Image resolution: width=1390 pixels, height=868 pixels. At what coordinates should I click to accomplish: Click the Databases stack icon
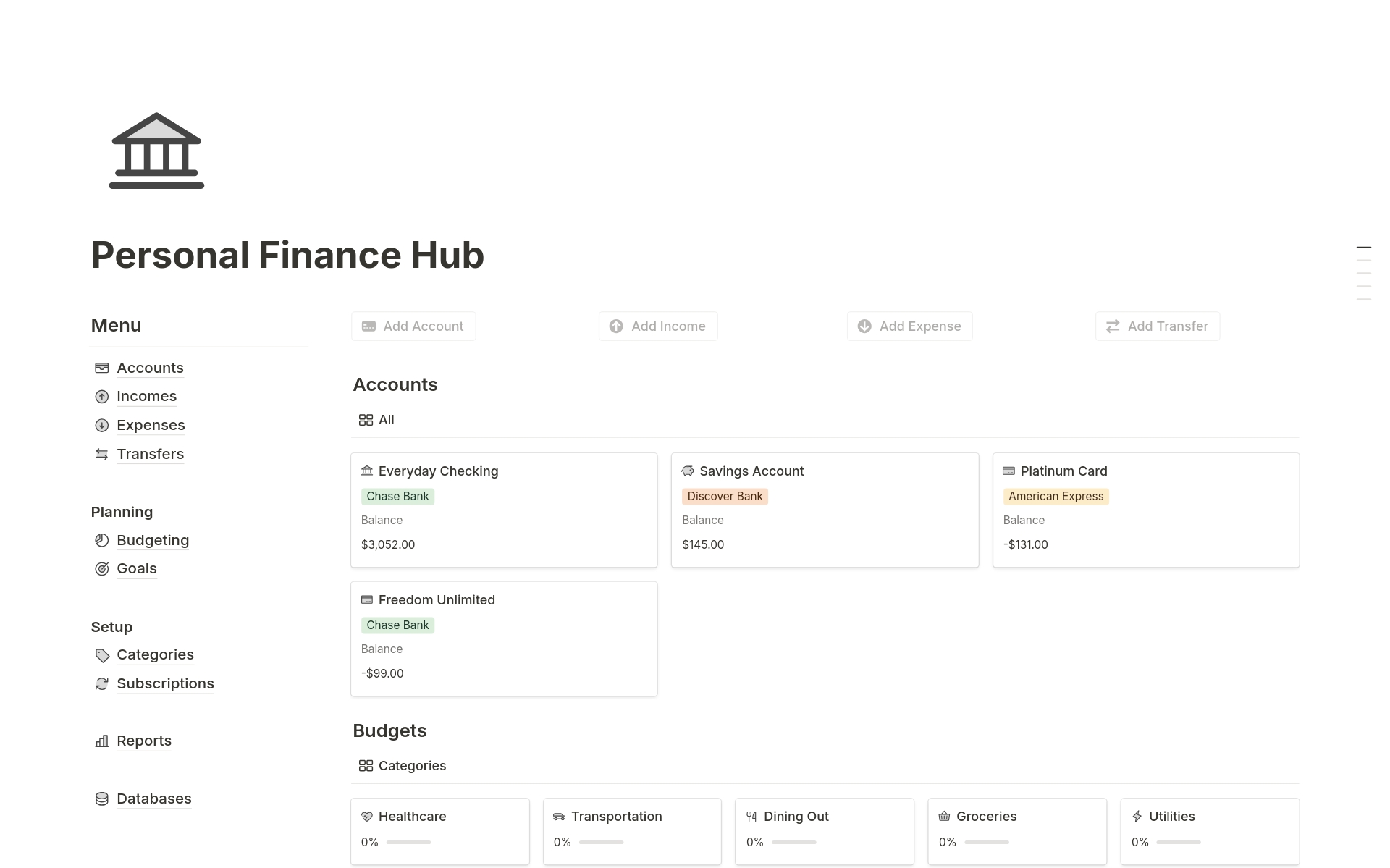[102, 799]
